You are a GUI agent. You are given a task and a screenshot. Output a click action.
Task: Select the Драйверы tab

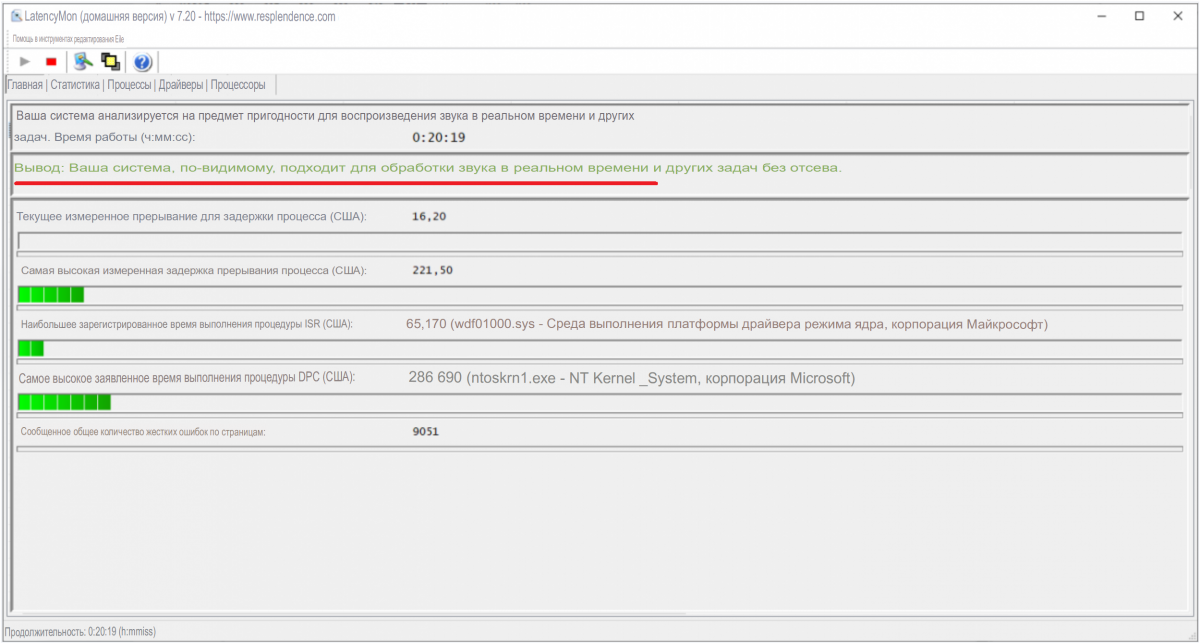pos(181,85)
